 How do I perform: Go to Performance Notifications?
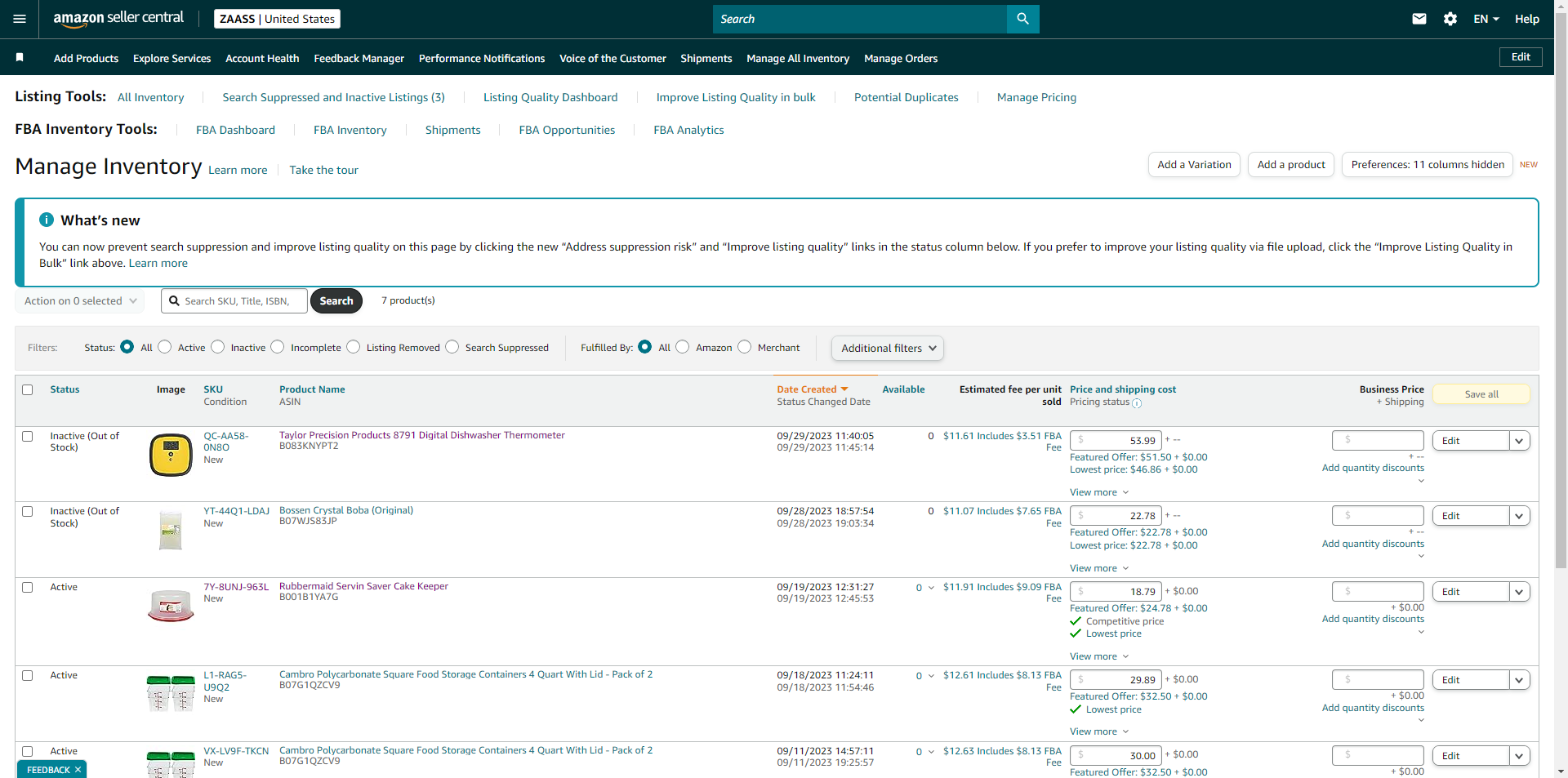(482, 58)
